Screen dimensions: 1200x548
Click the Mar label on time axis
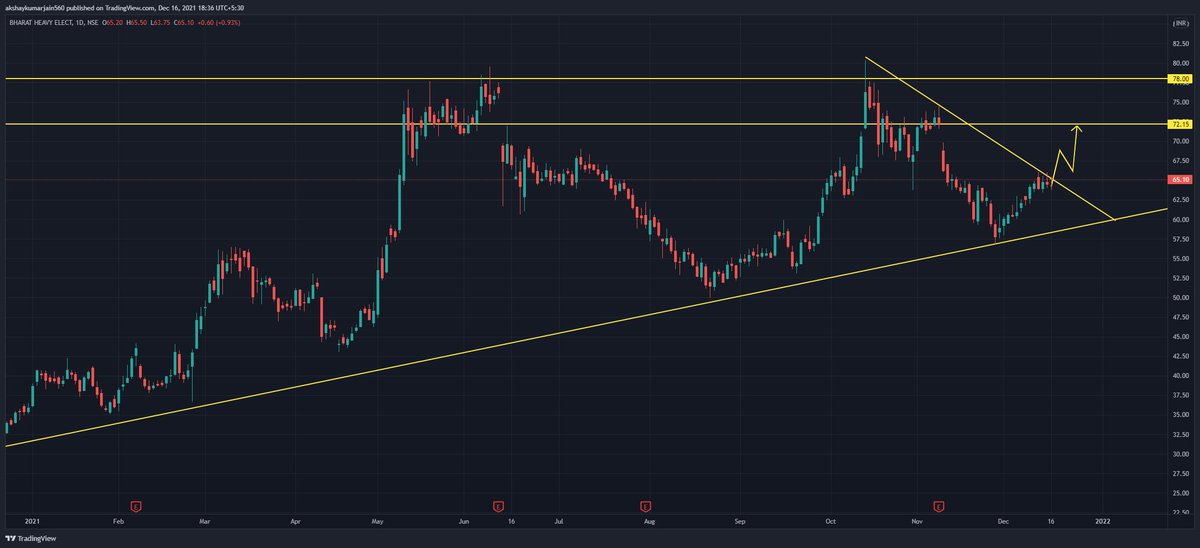(203, 521)
